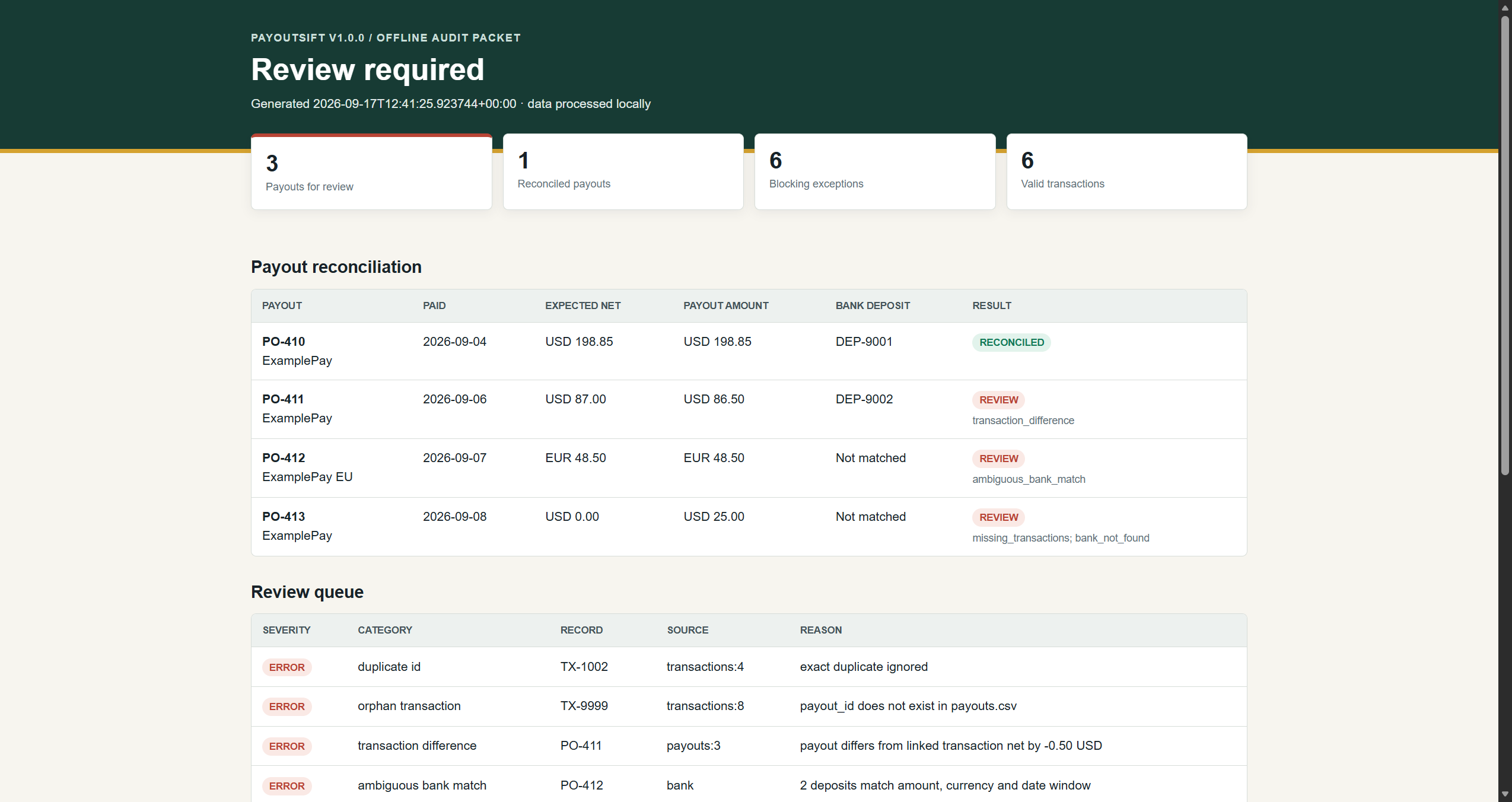
Task: Click the REVIEW badge above ambiguous_bank_match
Action: [x=998, y=459]
